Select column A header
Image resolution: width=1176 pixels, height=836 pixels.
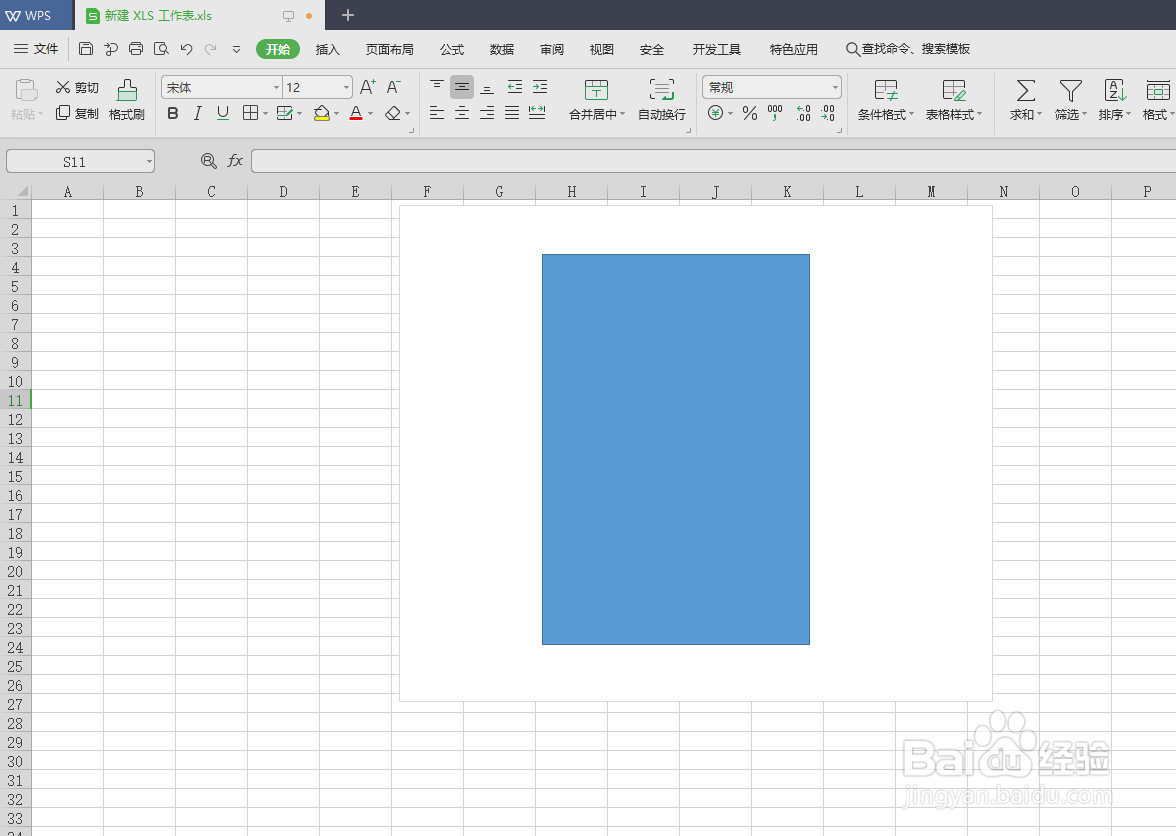coord(68,191)
